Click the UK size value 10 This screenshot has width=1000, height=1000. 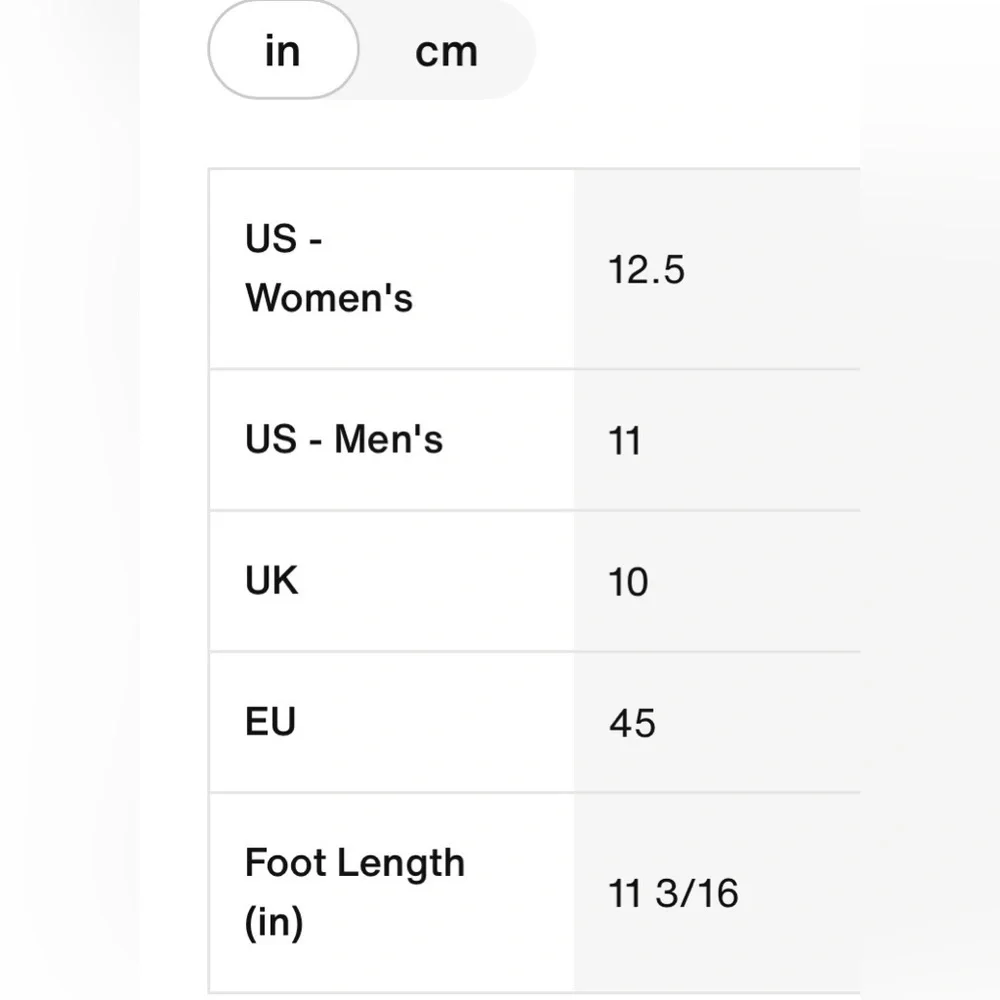tap(628, 582)
